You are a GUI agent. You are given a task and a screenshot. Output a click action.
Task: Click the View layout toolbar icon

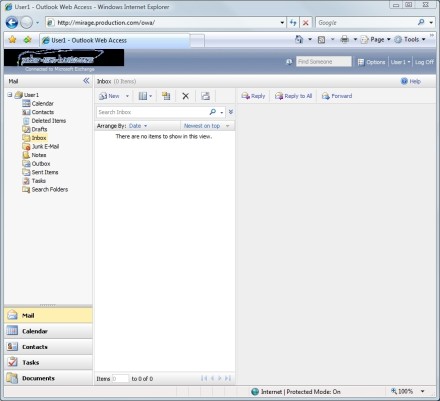[143, 96]
